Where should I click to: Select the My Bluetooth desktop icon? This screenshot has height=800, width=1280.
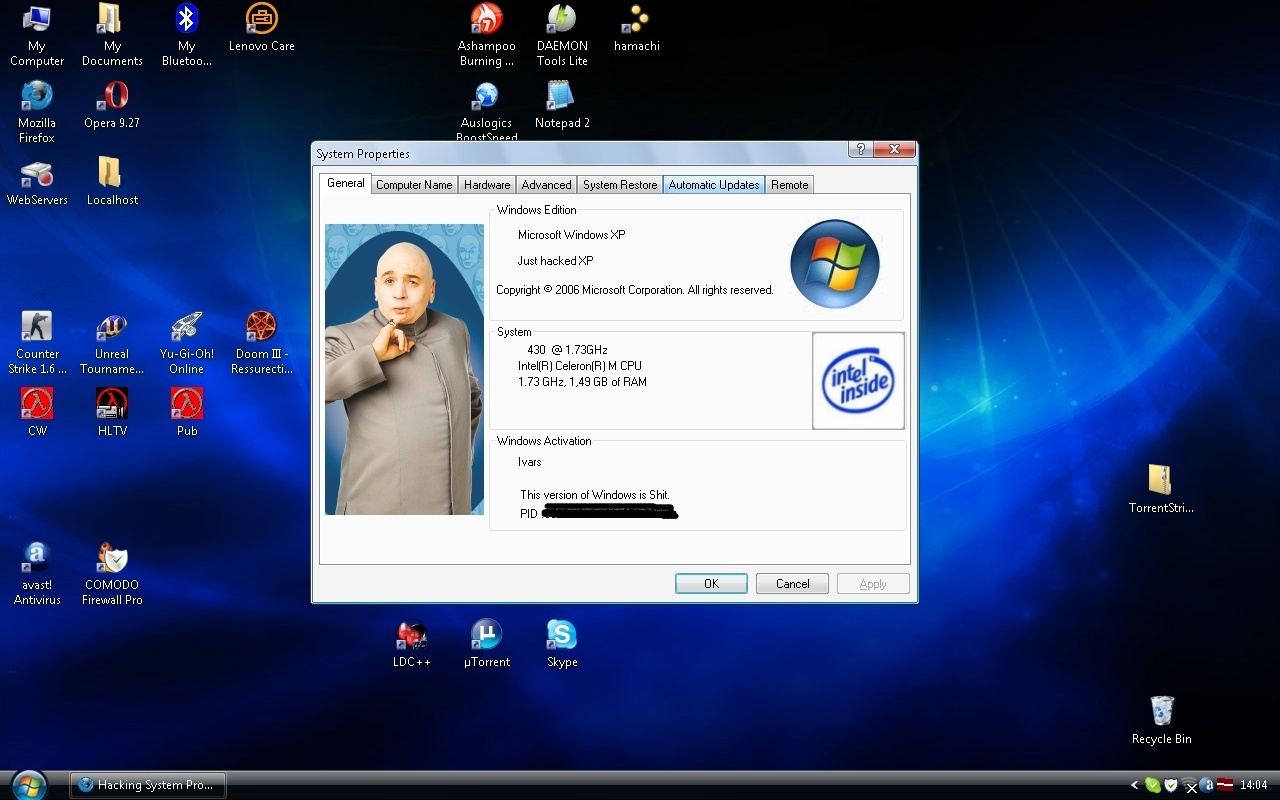187,34
